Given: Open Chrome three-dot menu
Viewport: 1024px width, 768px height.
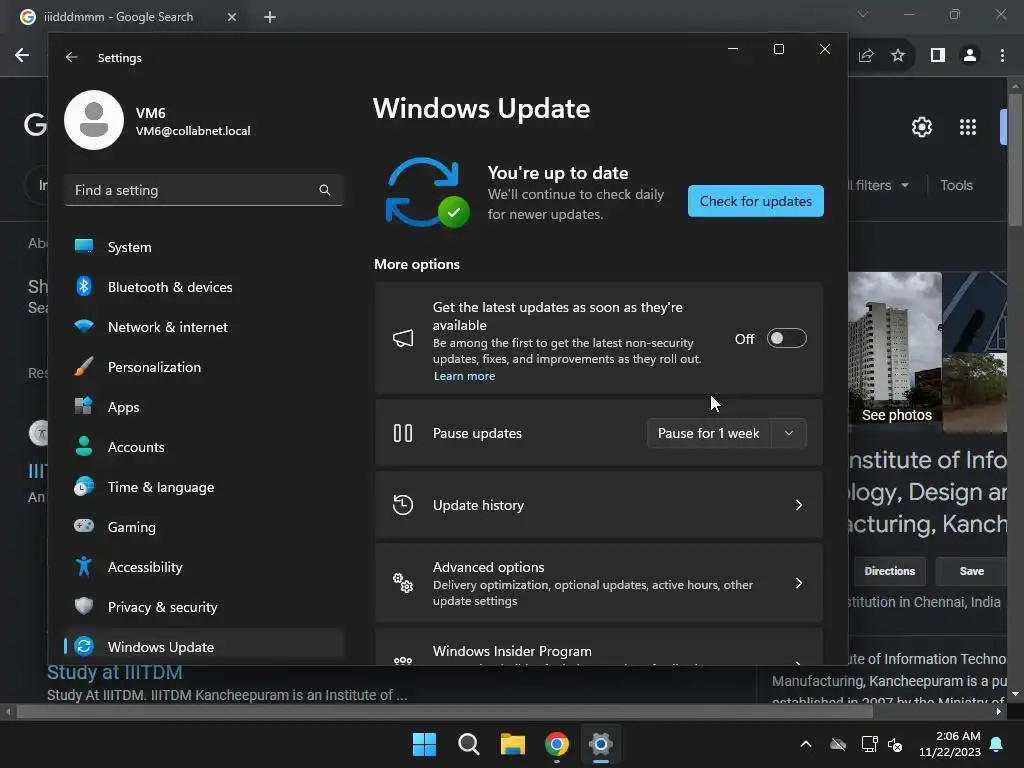Looking at the screenshot, I should coord(1002,56).
